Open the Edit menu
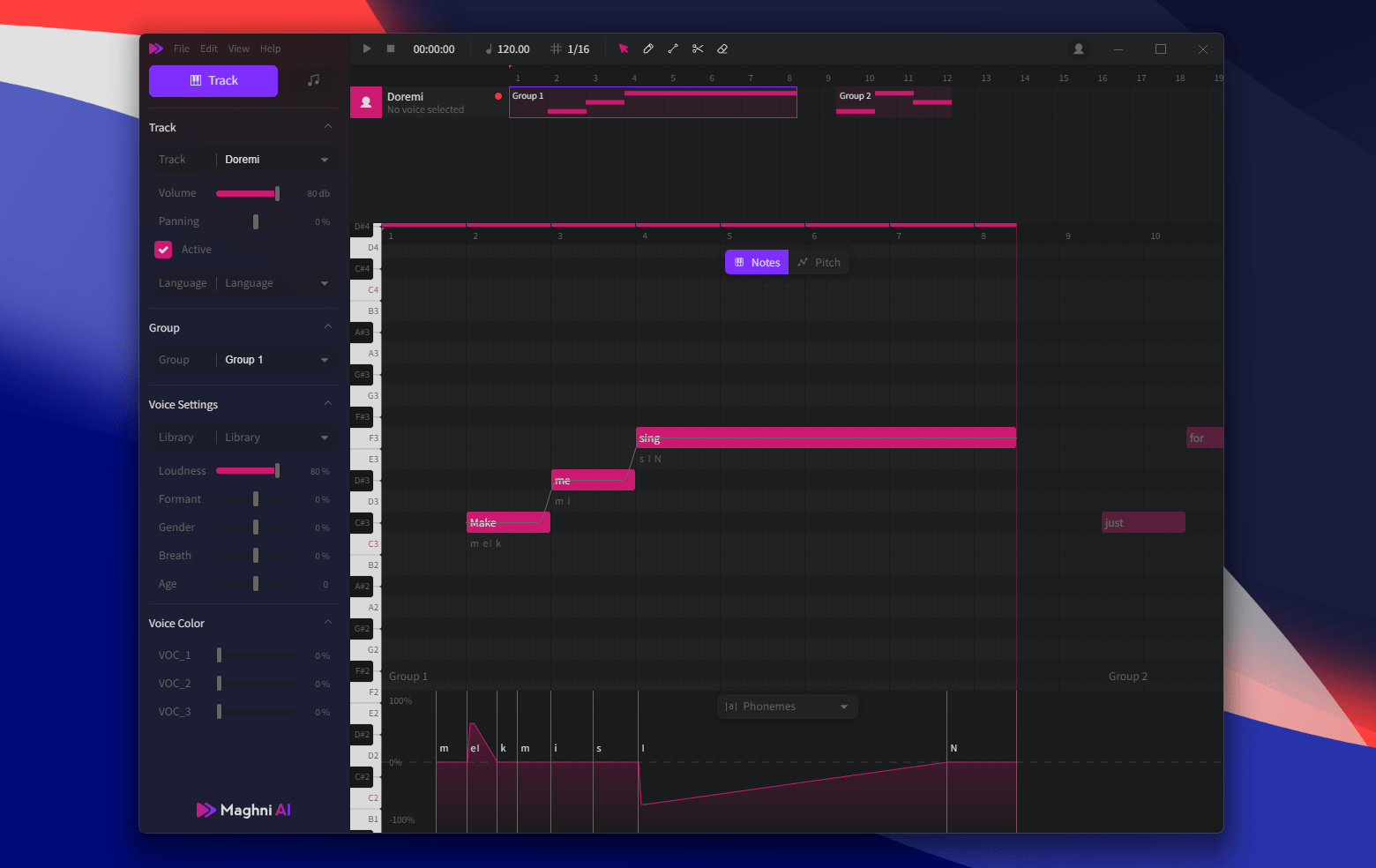This screenshot has width=1376, height=868. [x=209, y=49]
